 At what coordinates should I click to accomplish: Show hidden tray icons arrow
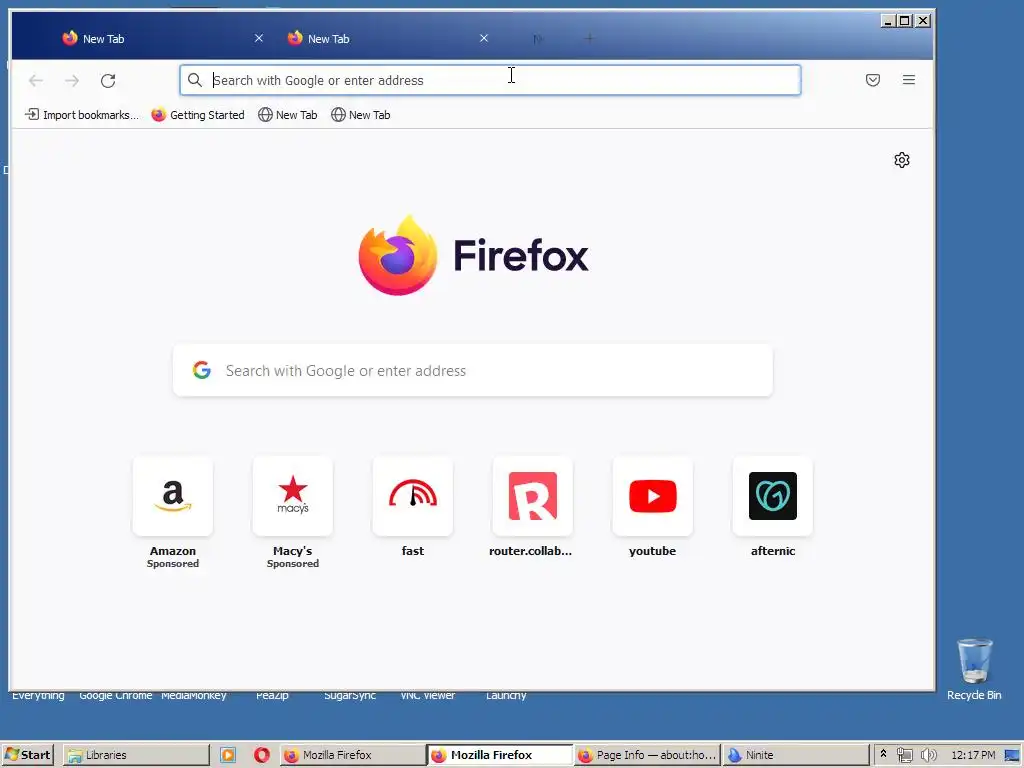884,754
